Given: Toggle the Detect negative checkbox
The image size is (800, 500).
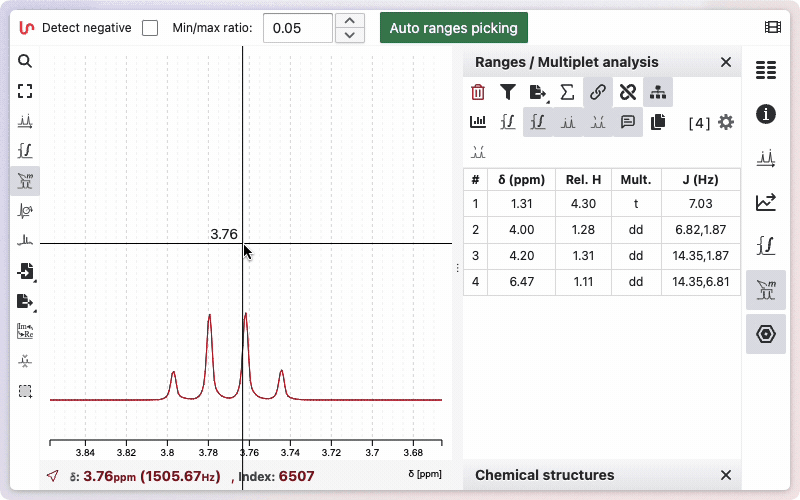Looking at the screenshot, I should pyautogui.click(x=150, y=28).
